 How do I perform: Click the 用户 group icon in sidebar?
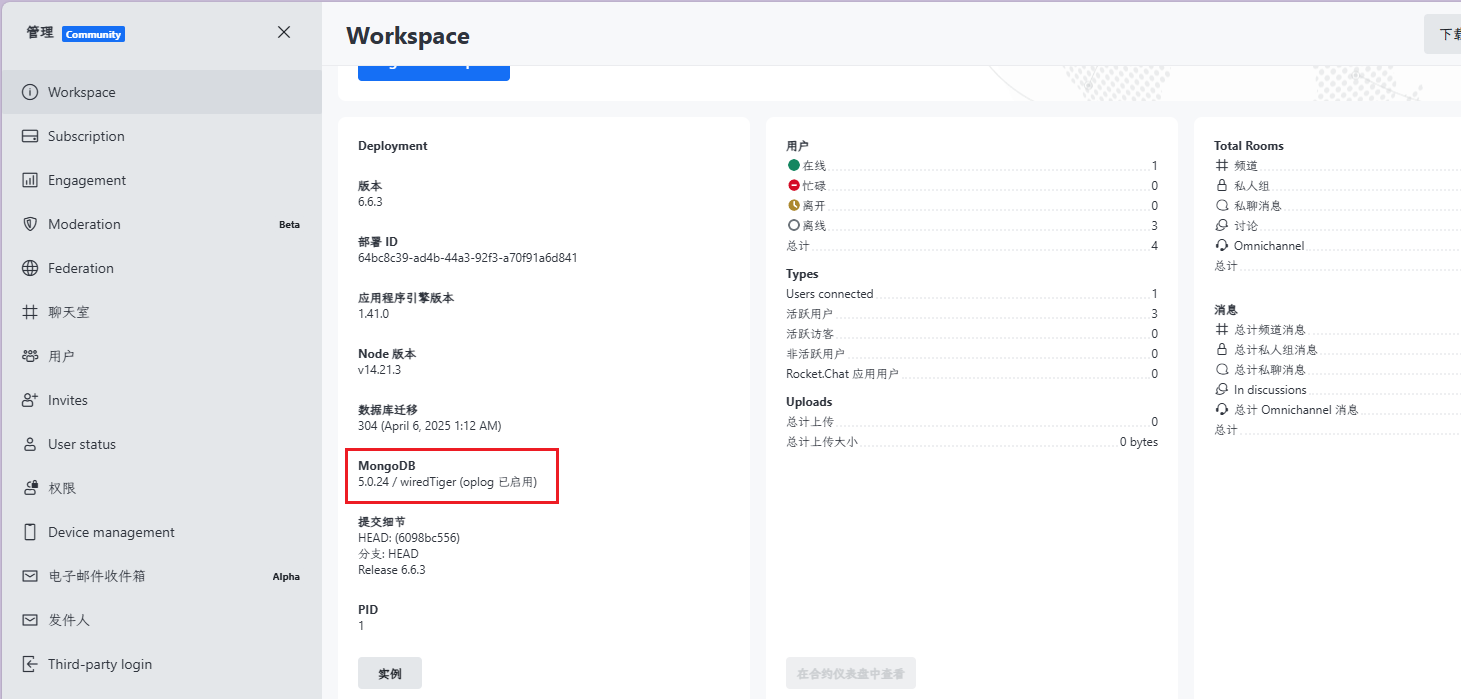(x=30, y=356)
